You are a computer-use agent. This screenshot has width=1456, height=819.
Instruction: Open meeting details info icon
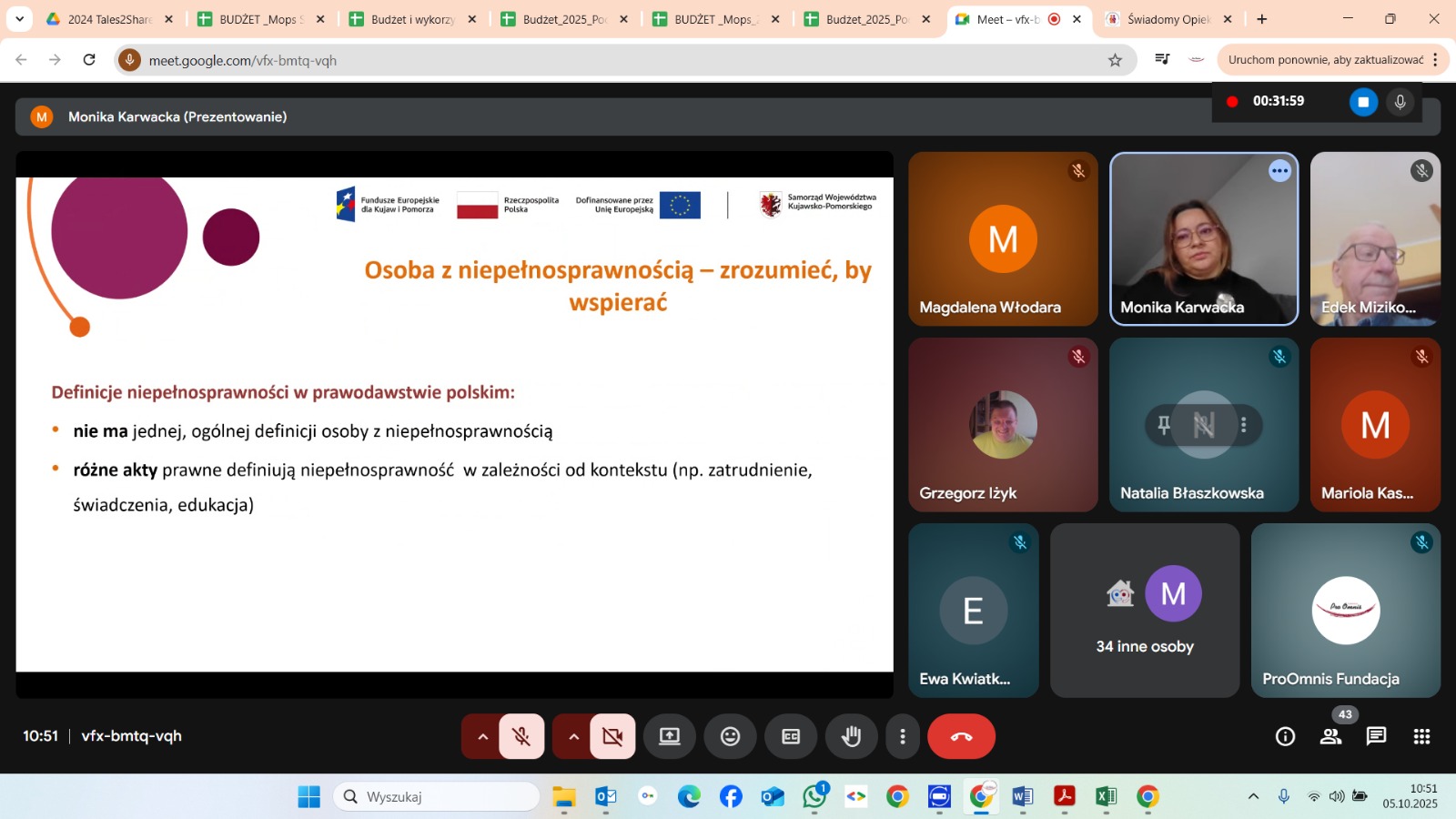(x=1285, y=736)
